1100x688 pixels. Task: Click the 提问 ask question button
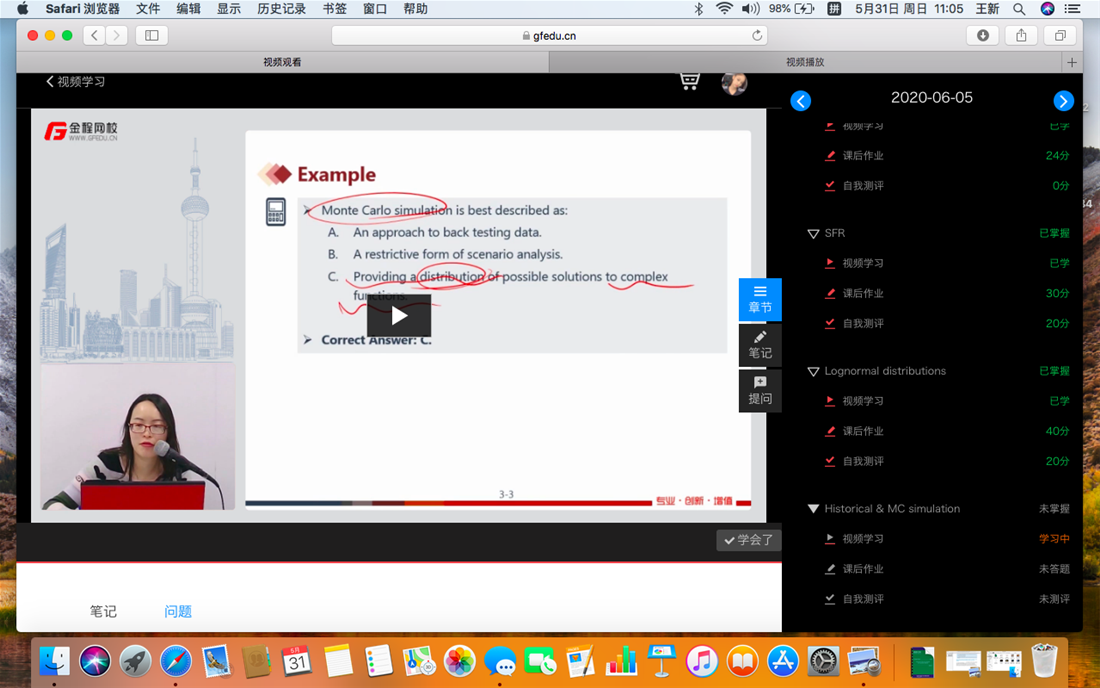tap(760, 391)
